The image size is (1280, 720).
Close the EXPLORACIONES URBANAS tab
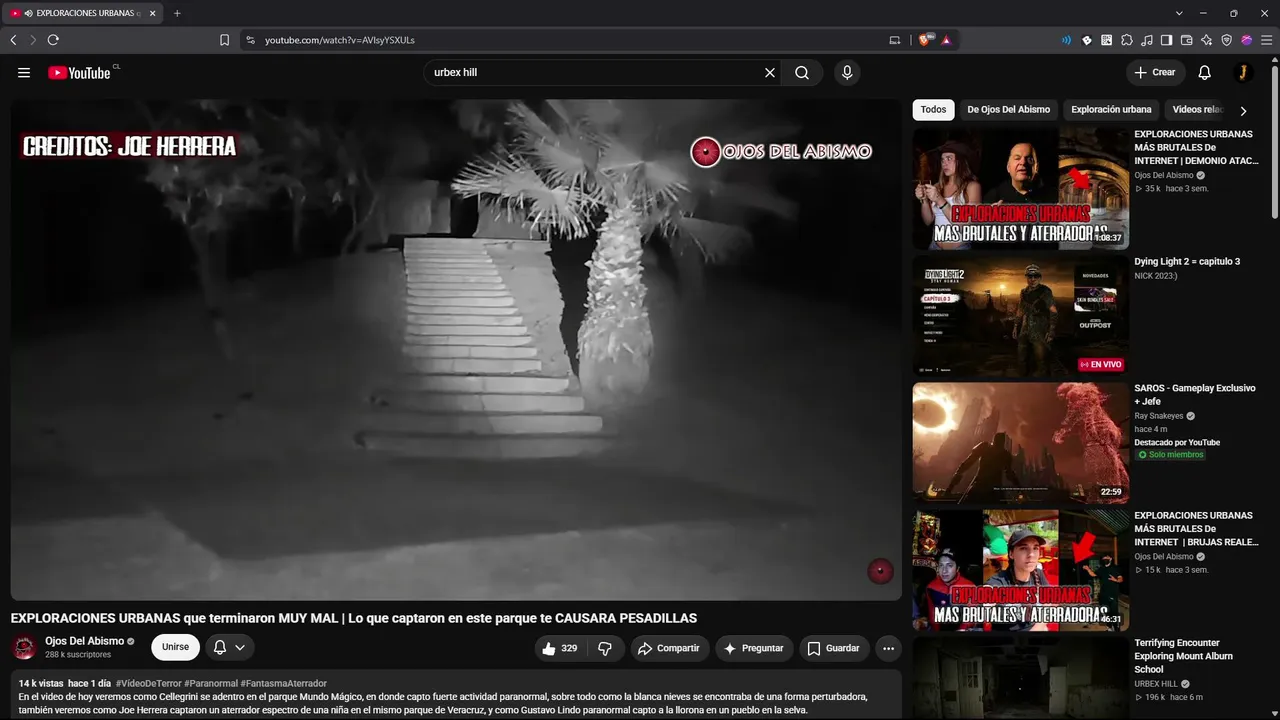153,13
